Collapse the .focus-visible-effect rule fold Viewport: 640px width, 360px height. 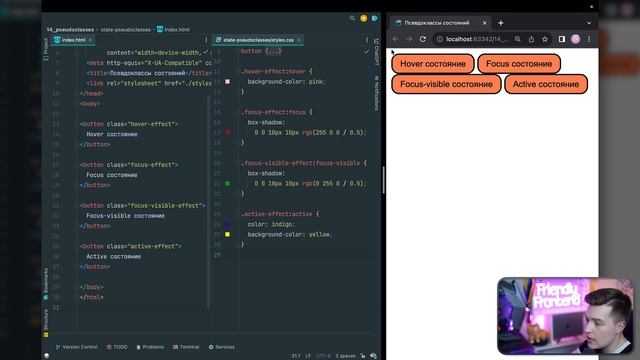pos(238,163)
